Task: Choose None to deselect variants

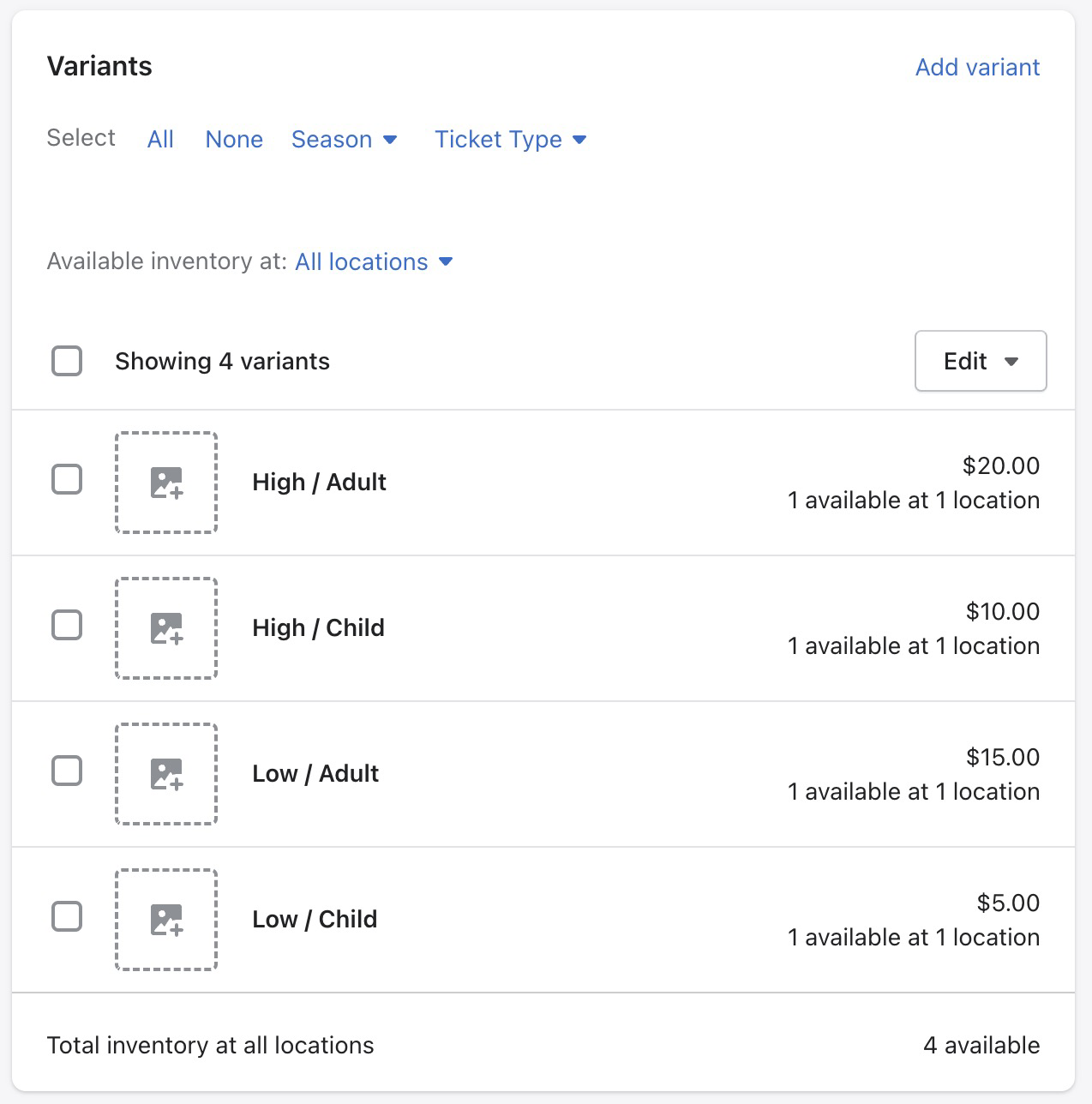Action: point(234,139)
